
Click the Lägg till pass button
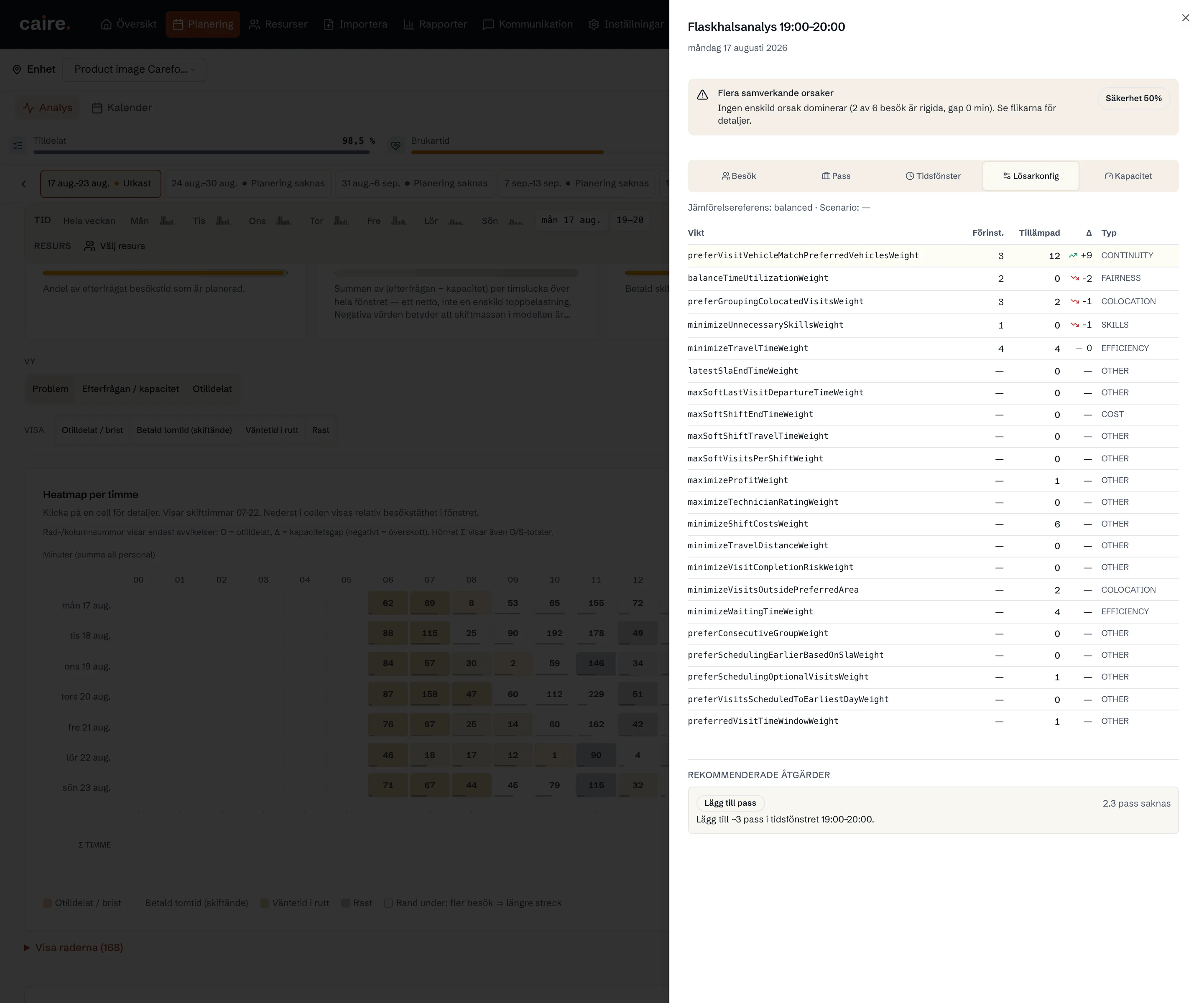730,803
